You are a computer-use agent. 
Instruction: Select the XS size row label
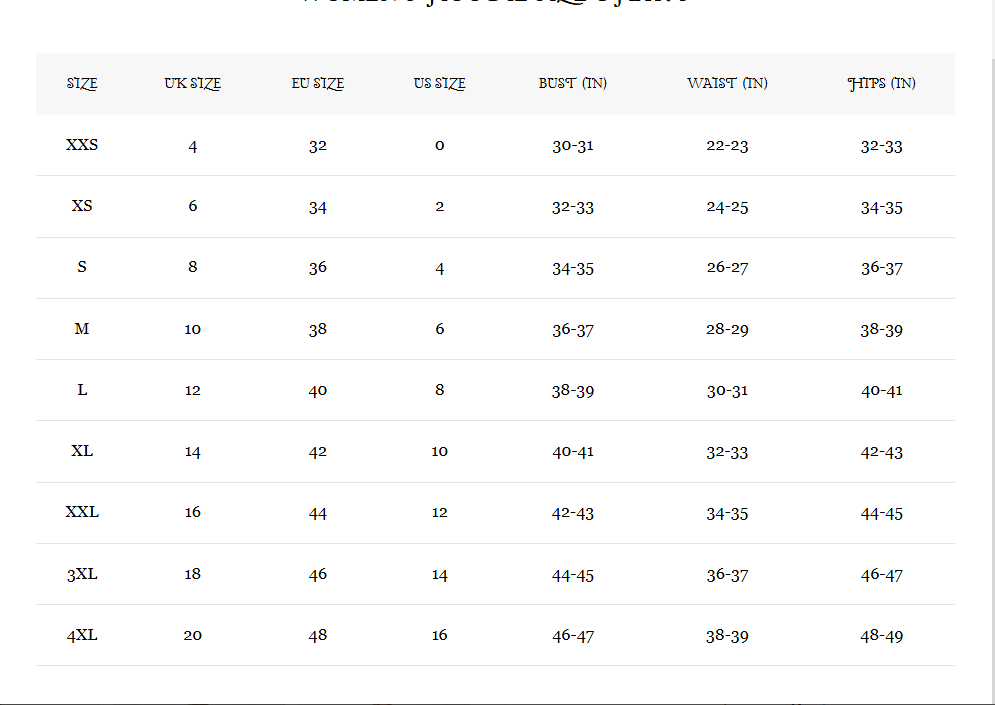click(x=82, y=206)
